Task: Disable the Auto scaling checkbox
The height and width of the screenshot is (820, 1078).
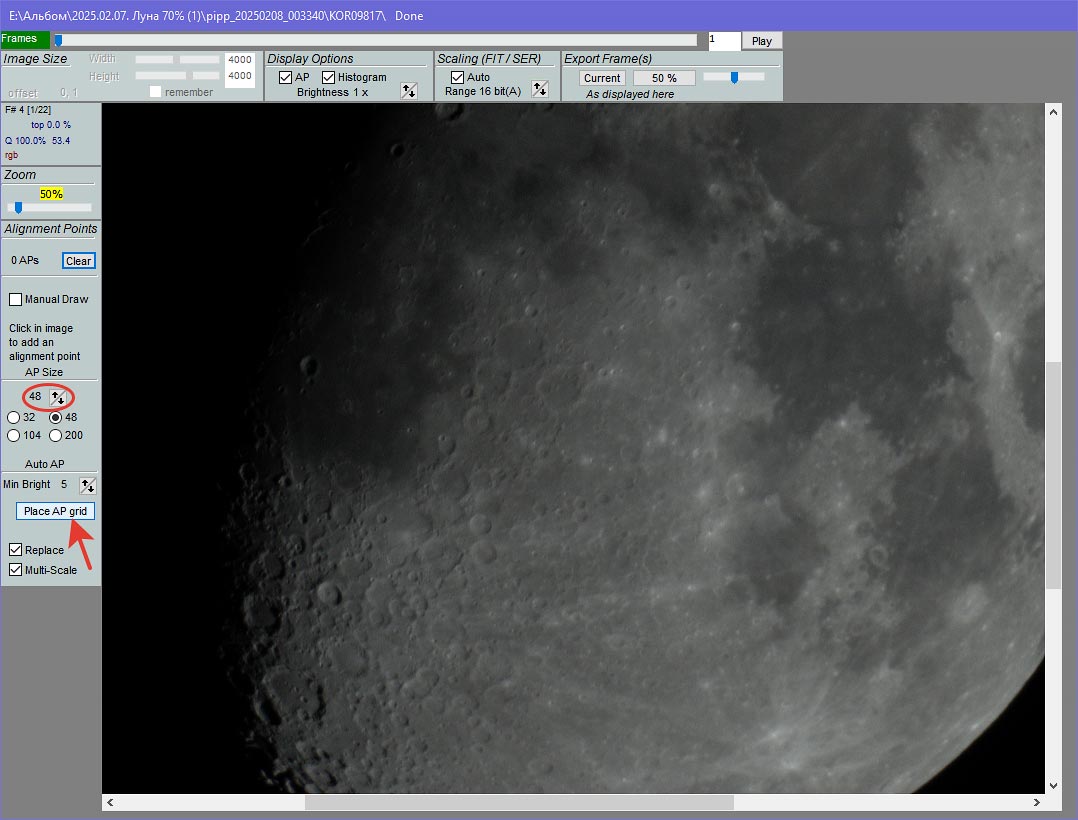Action: click(x=457, y=77)
